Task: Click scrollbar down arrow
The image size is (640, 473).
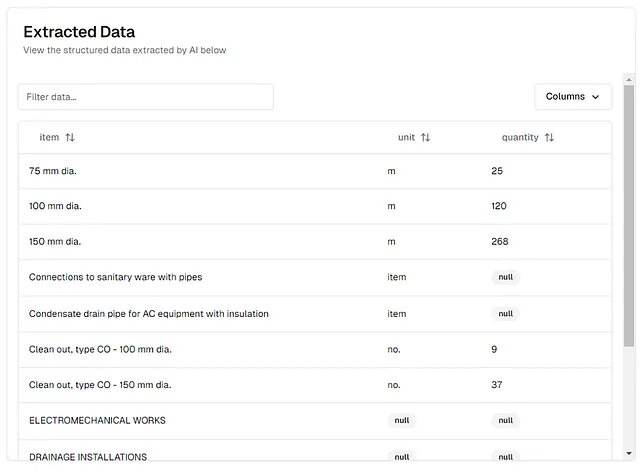Action: click(x=629, y=453)
